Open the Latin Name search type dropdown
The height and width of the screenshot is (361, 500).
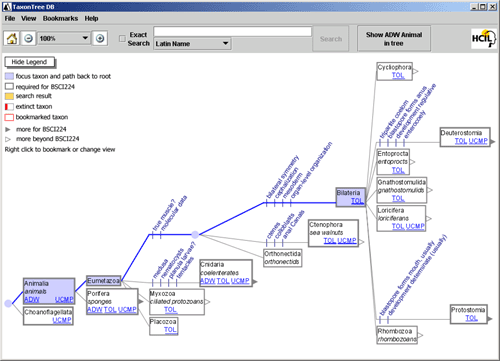[x=192, y=44]
